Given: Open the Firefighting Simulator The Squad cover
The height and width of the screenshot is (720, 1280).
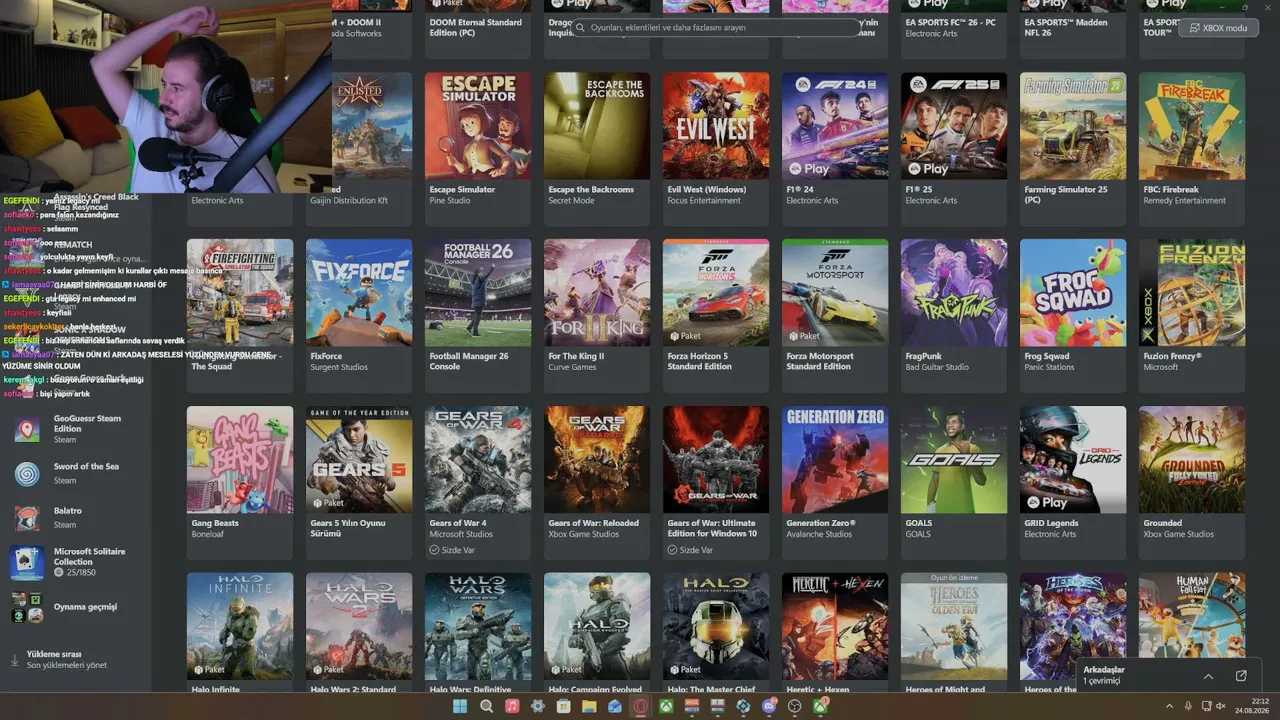Looking at the screenshot, I should (x=240, y=293).
